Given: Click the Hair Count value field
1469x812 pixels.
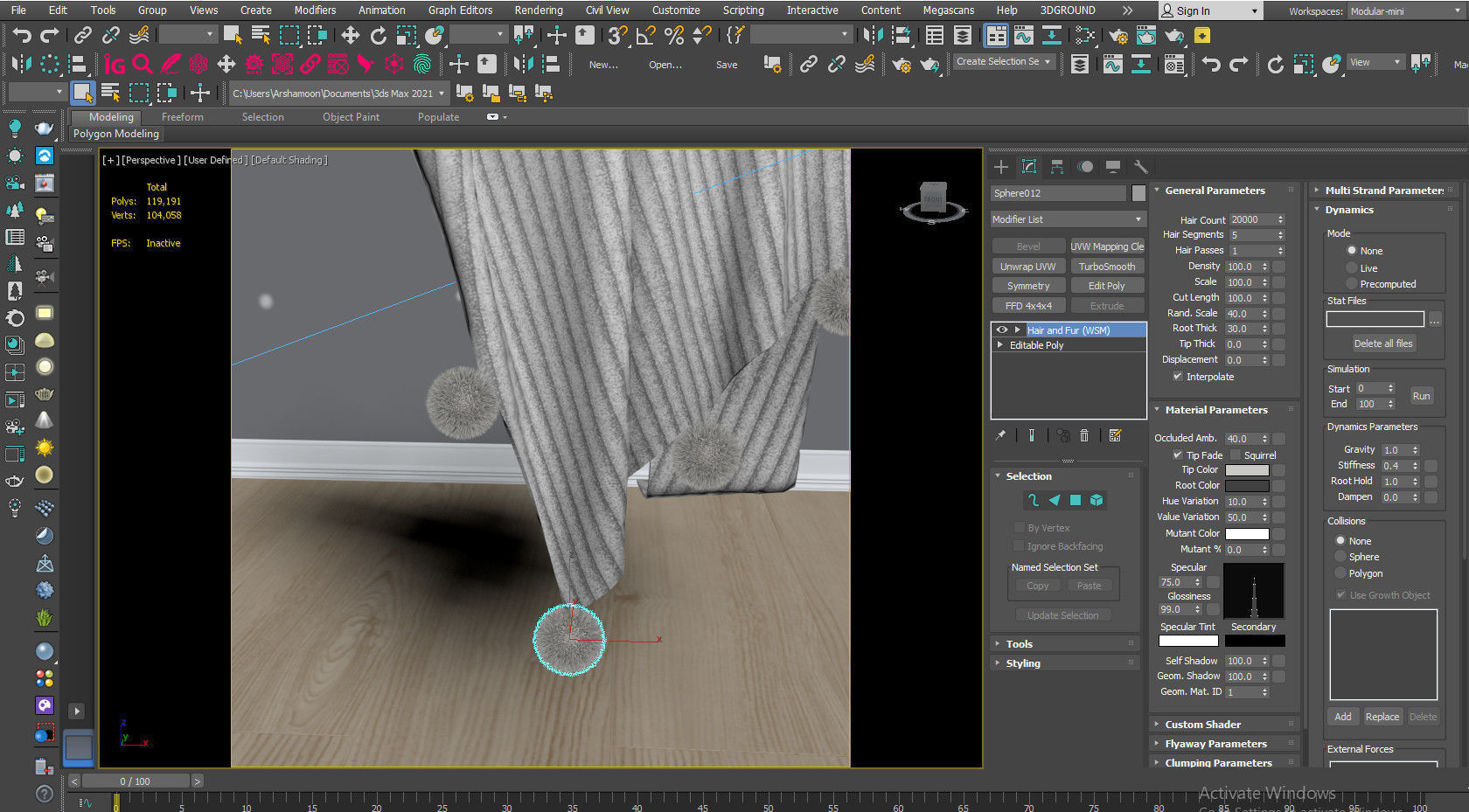Looking at the screenshot, I should coord(1251,219).
